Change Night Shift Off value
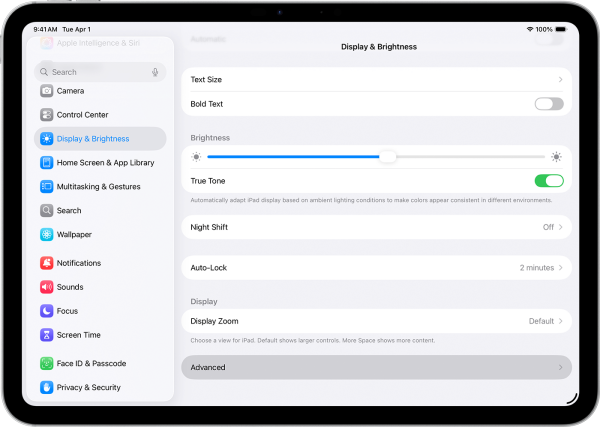600x427 pixels. [548, 227]
